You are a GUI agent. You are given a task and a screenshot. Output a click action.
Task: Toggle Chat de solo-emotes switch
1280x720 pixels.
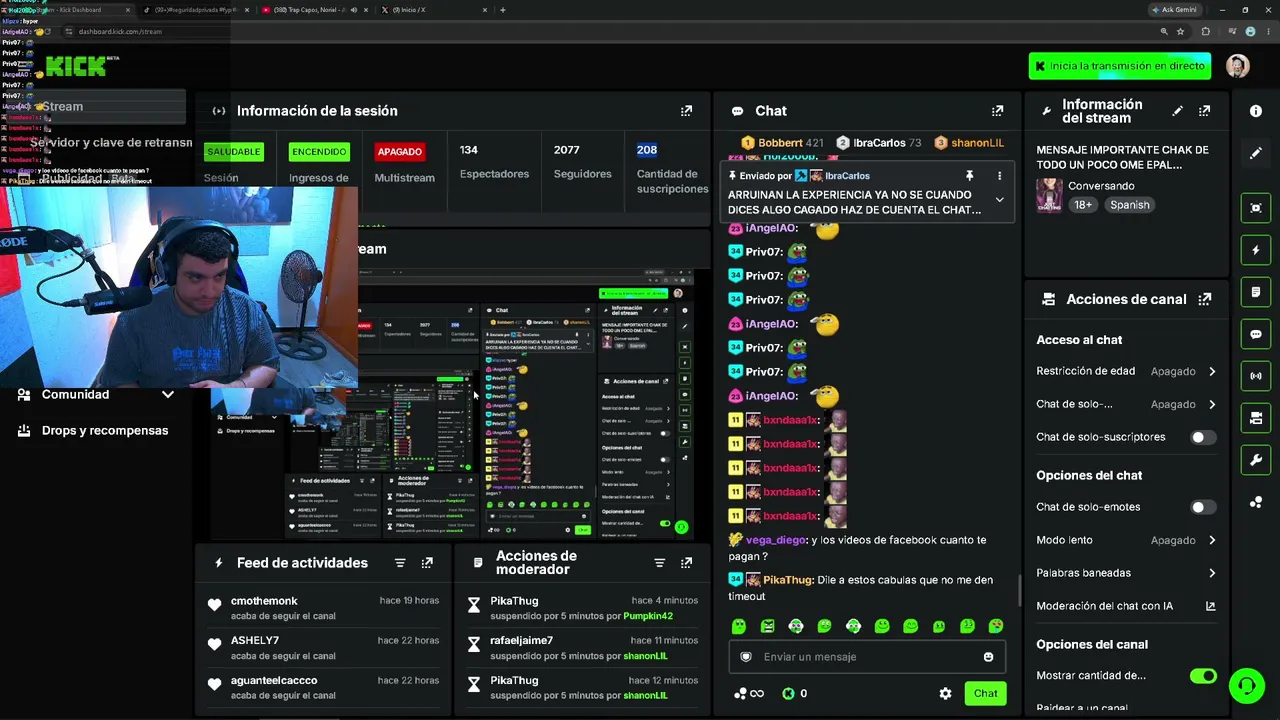click(1203, 507)
